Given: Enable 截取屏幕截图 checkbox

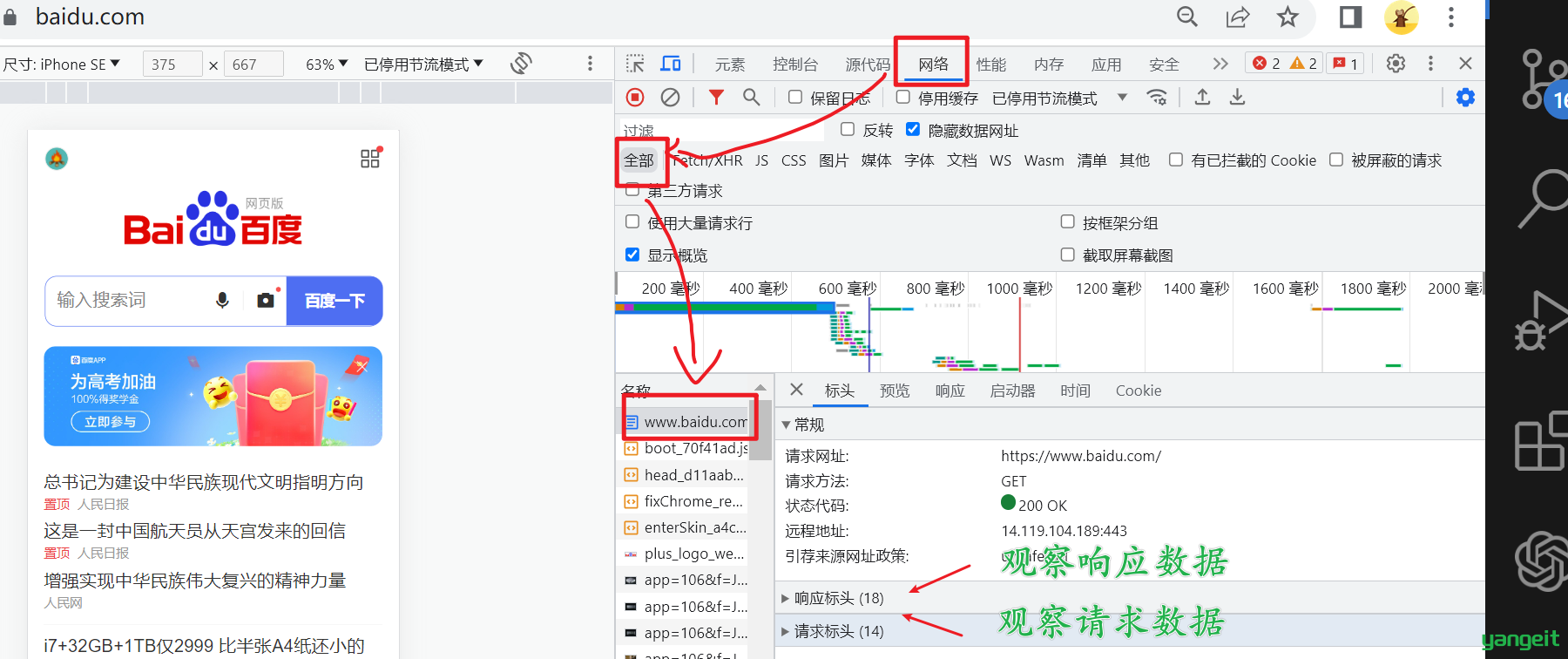Looking at the screenshot, I should click(1067, 254).
